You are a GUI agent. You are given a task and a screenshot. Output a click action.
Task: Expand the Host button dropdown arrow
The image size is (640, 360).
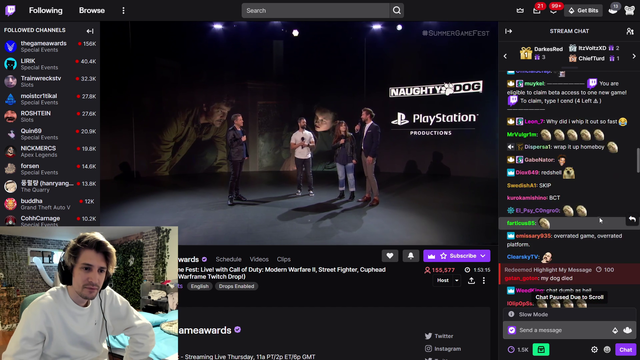[x=457, y=281]
